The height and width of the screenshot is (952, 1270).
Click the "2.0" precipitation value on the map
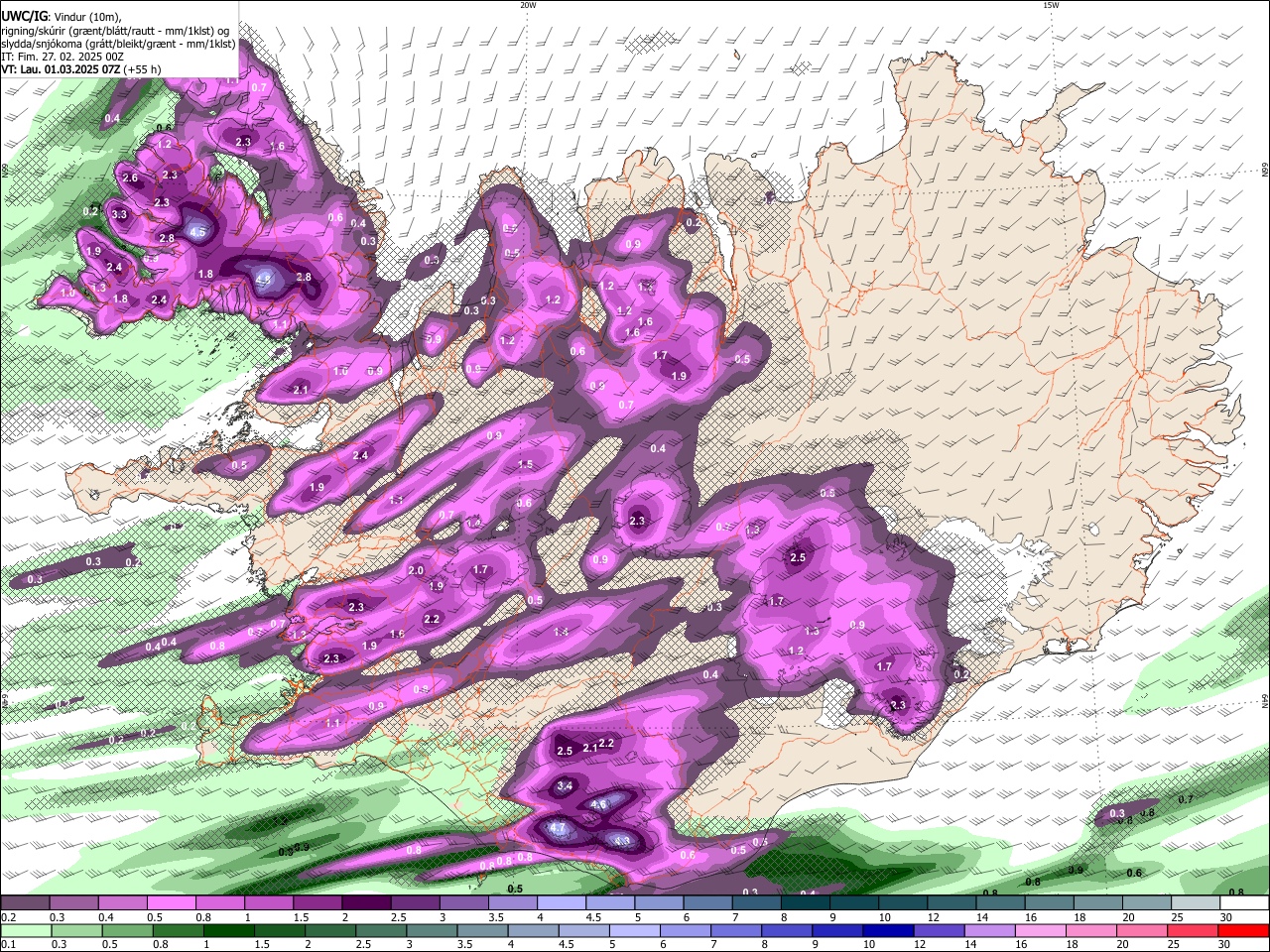(416, 570)
